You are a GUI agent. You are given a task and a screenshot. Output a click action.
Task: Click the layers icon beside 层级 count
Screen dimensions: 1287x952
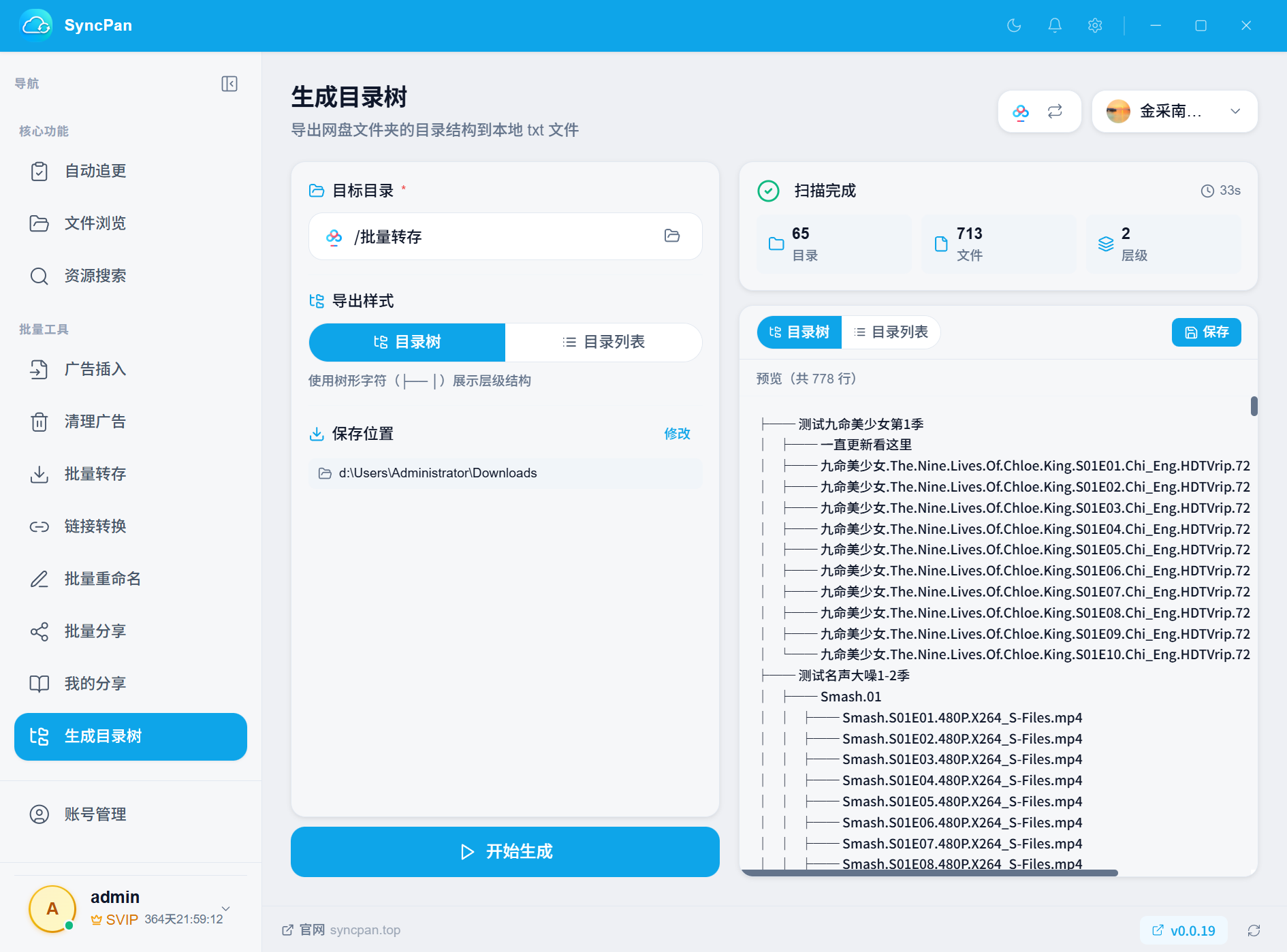tap(1106, 244)
